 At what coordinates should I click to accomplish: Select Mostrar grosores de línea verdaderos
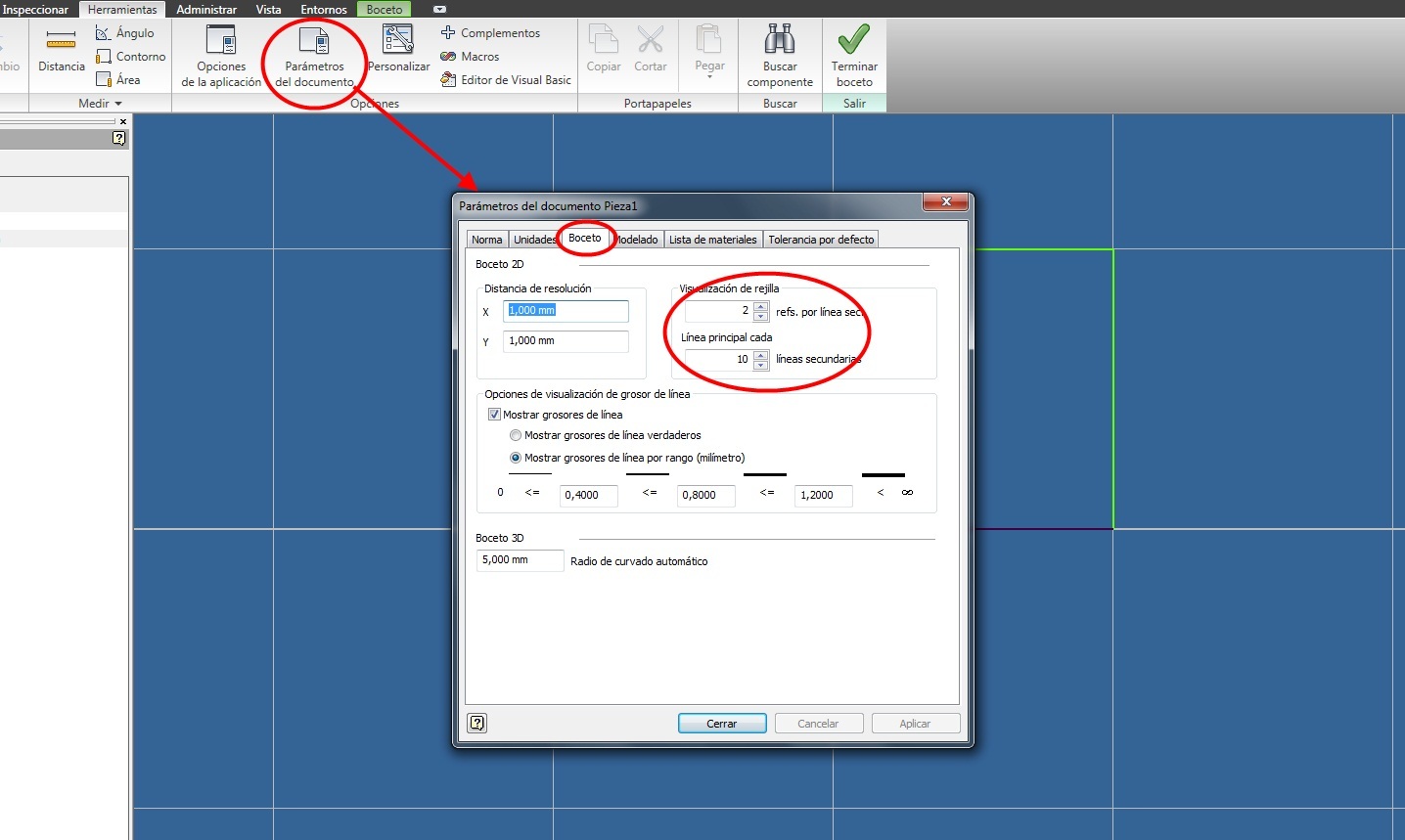click(x=516, y=436)
